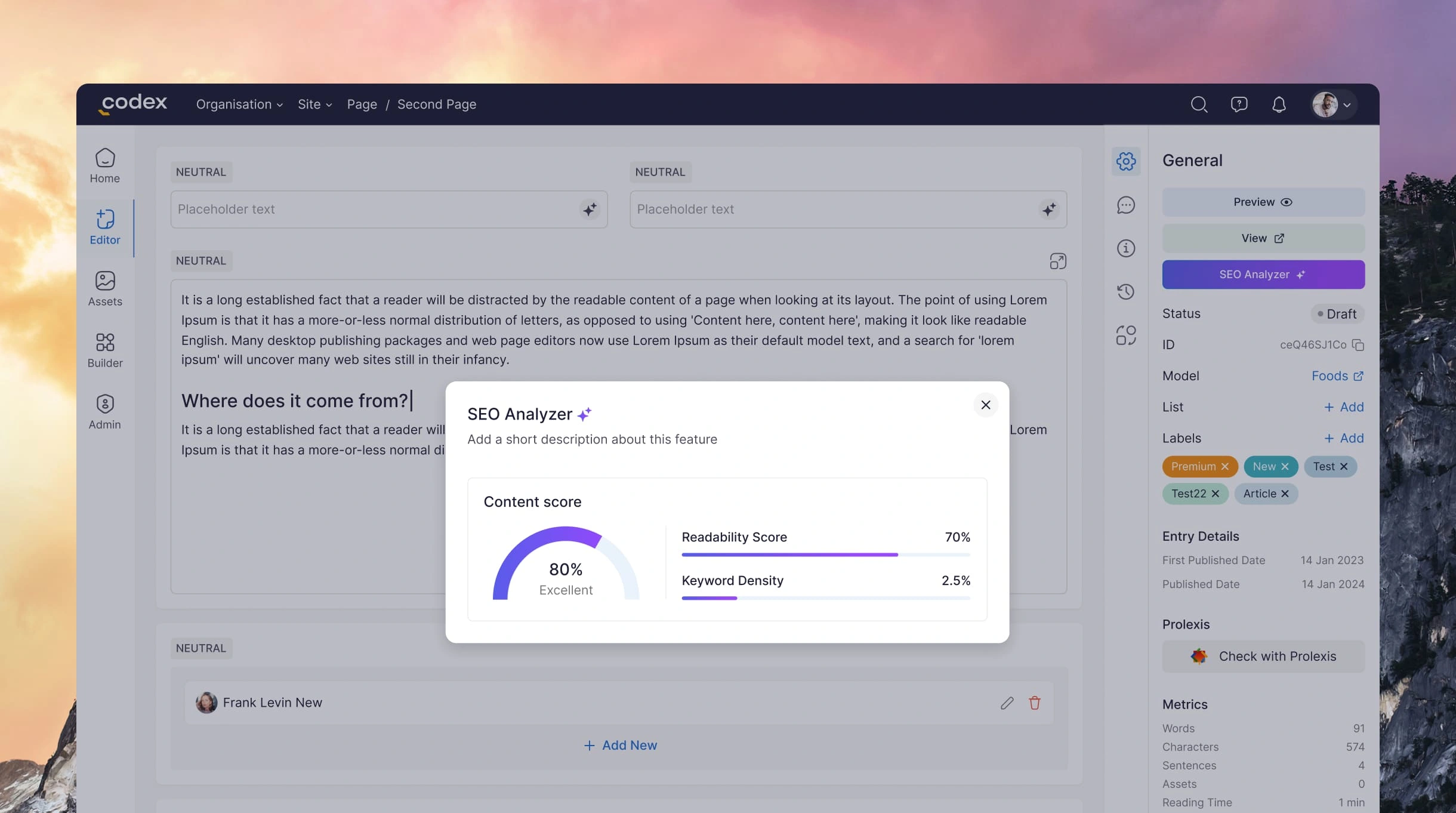Expand the Site dropdown
1456x813 pixels.
point(314,104)
